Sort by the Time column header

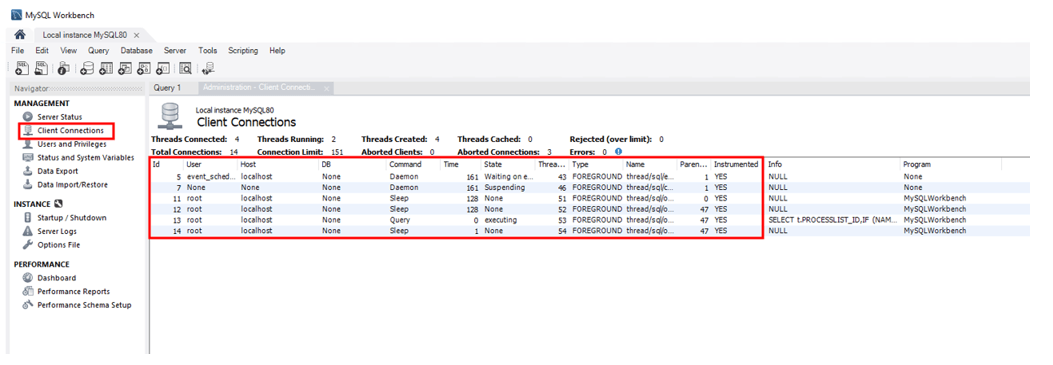(x=461, y=164)
